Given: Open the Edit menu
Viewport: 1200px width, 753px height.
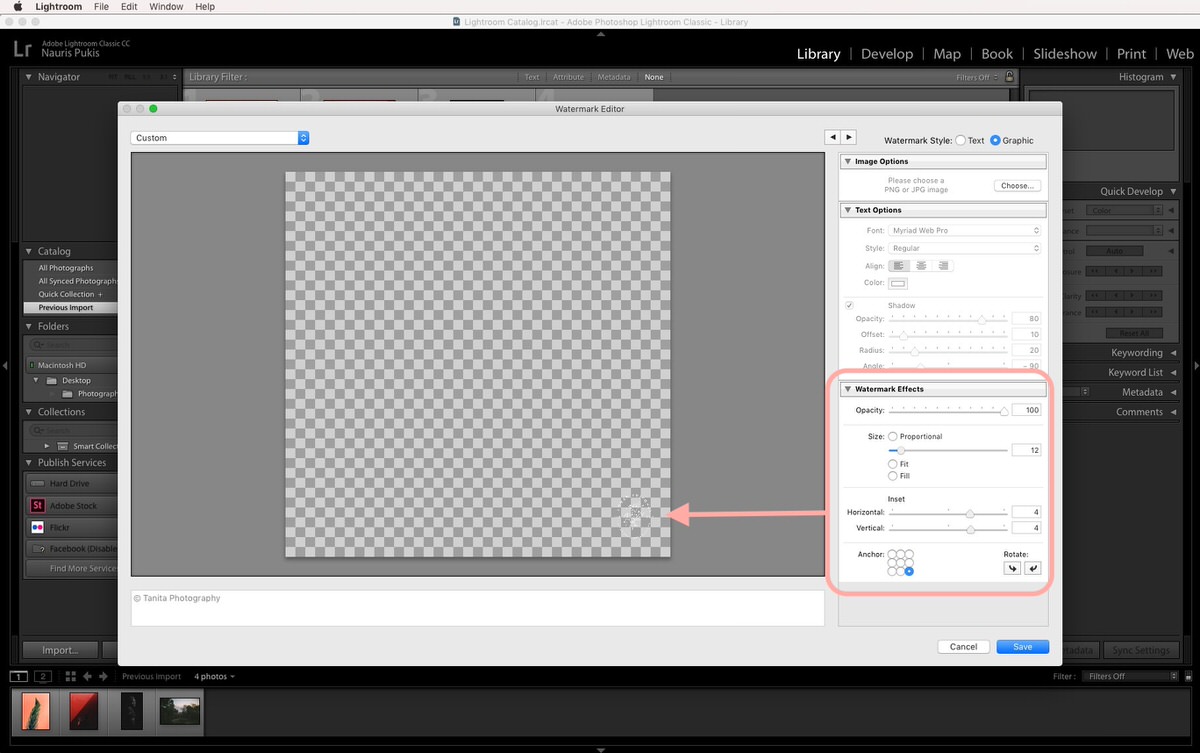Looking at the screenshot, I should pos(129,6).
